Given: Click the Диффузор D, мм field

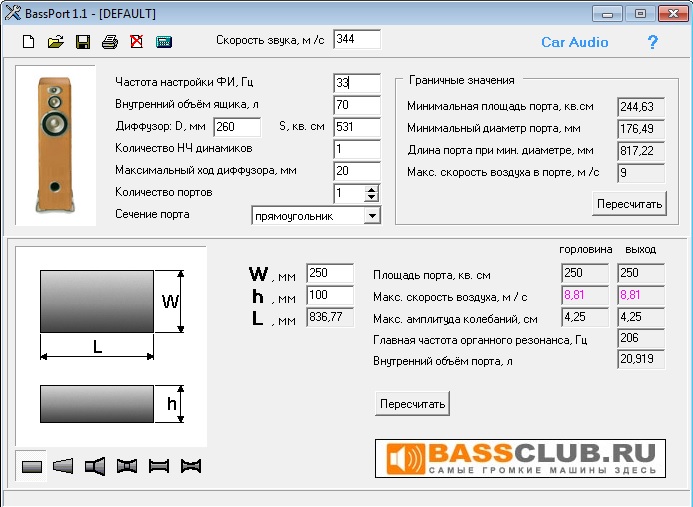Looking at the screenshot, I should tap(237, 127).
